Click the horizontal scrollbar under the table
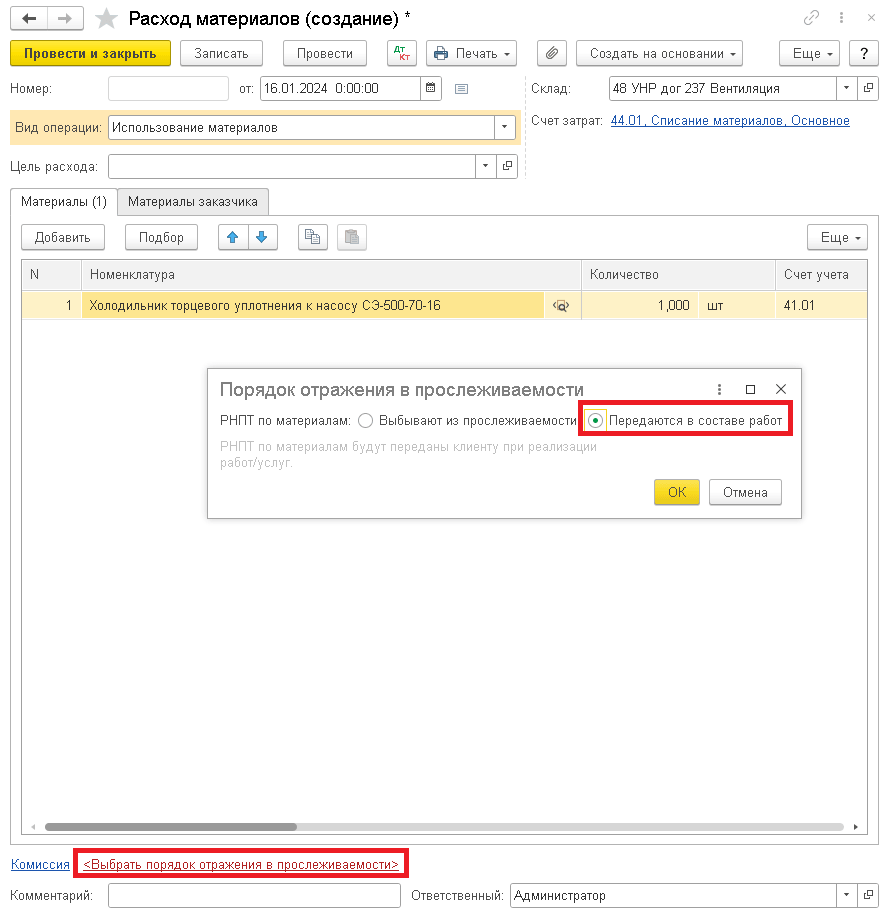 click(170, 827)
